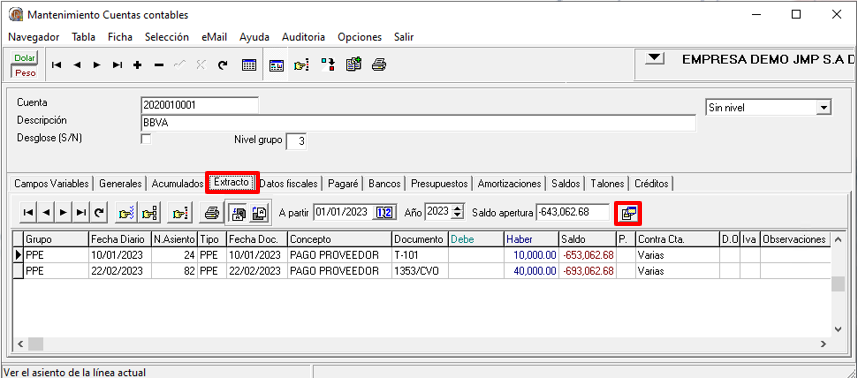Open the Amortizaciones tab
The width and height of the screenshot is (857, 378).
pos(509,184)
